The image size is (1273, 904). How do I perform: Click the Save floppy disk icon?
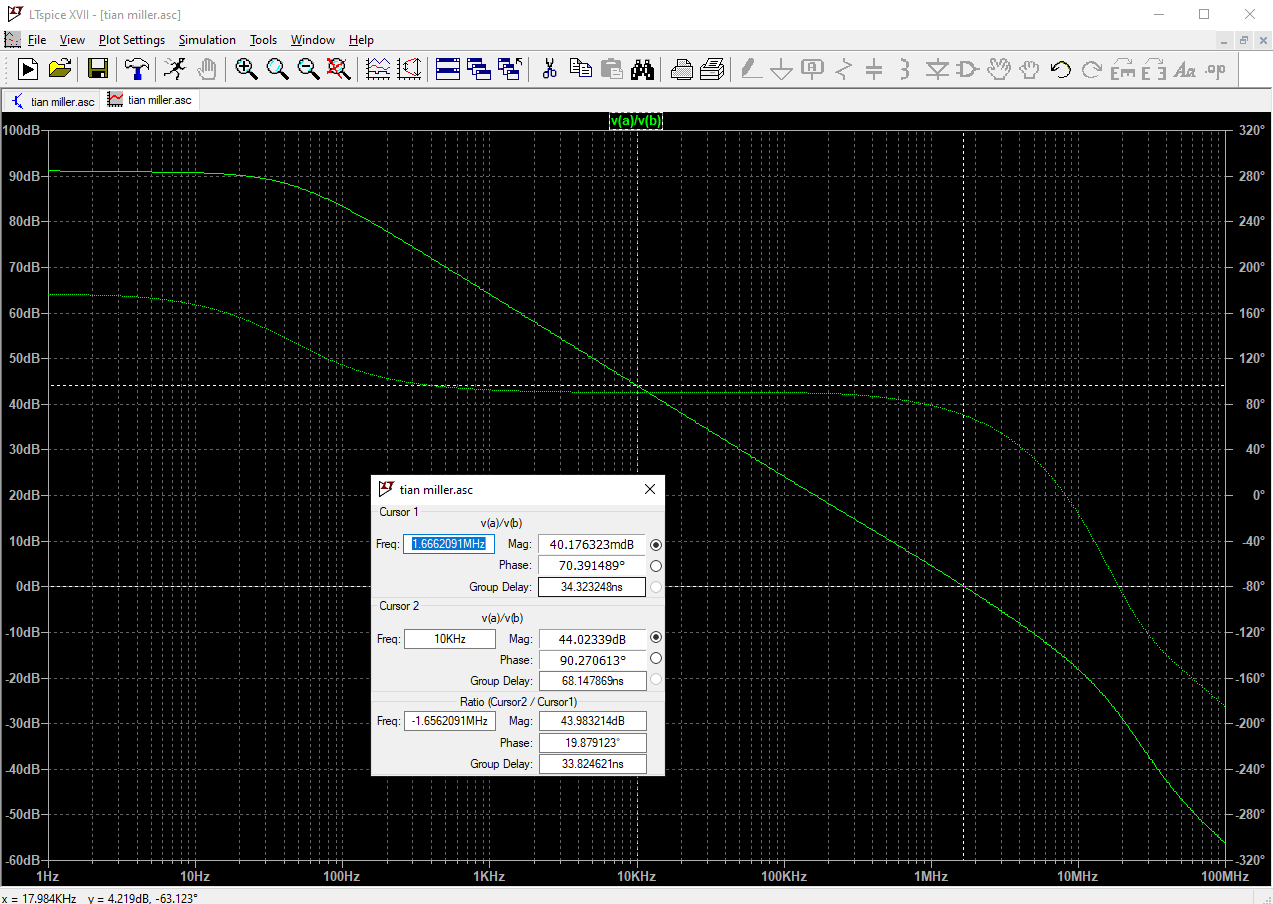(98, 69)
